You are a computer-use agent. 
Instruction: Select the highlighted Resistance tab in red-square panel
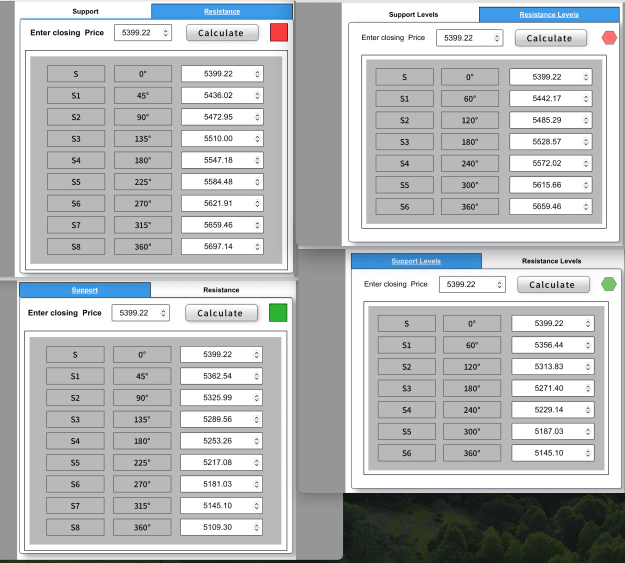(x=222, y=11)
